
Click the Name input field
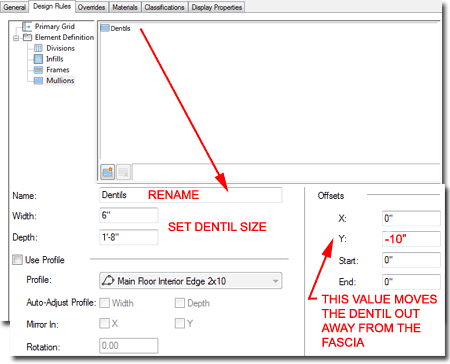(x=191, y=195)
